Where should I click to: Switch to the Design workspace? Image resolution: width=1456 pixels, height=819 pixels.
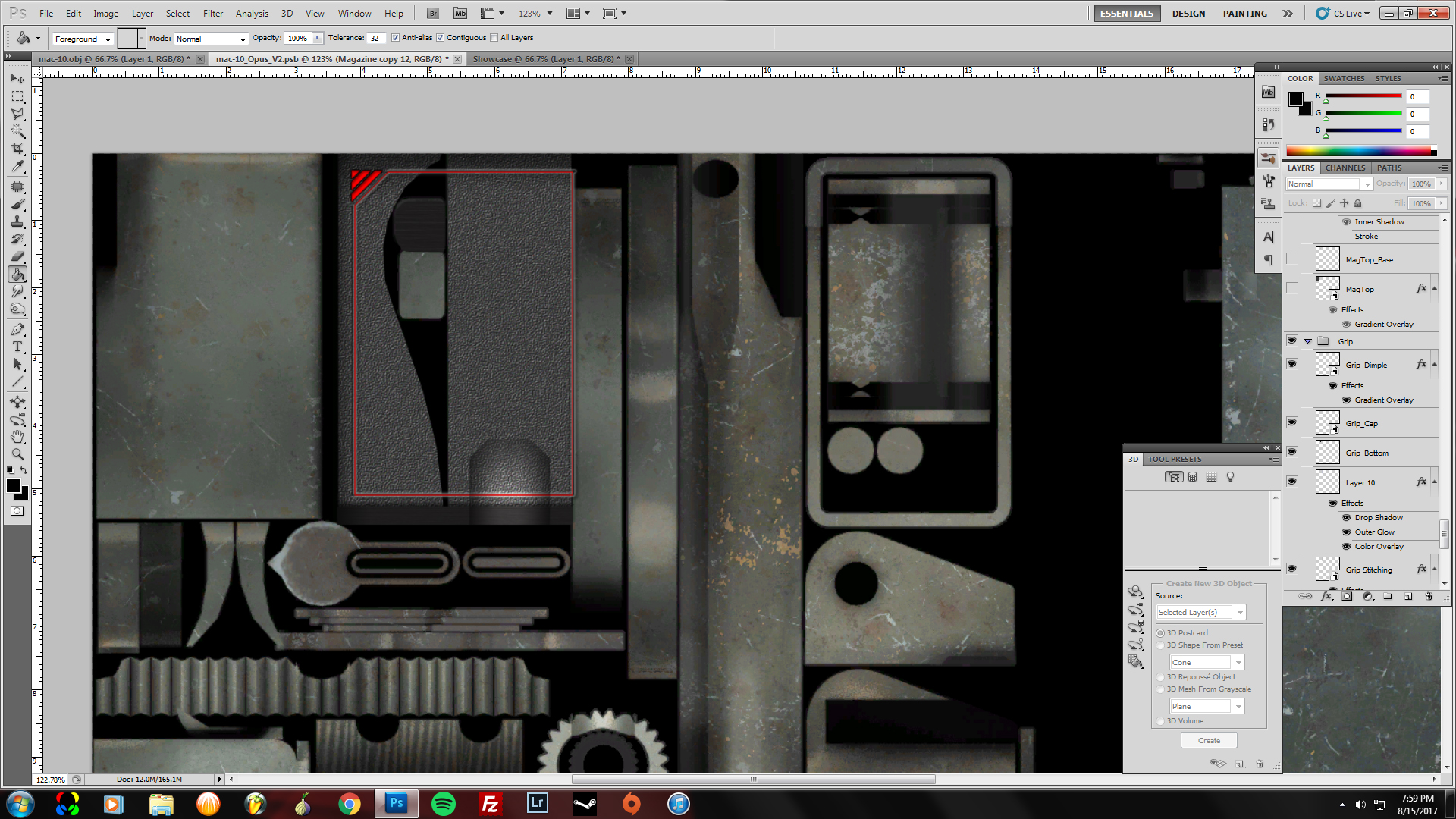click(1188, 14)
